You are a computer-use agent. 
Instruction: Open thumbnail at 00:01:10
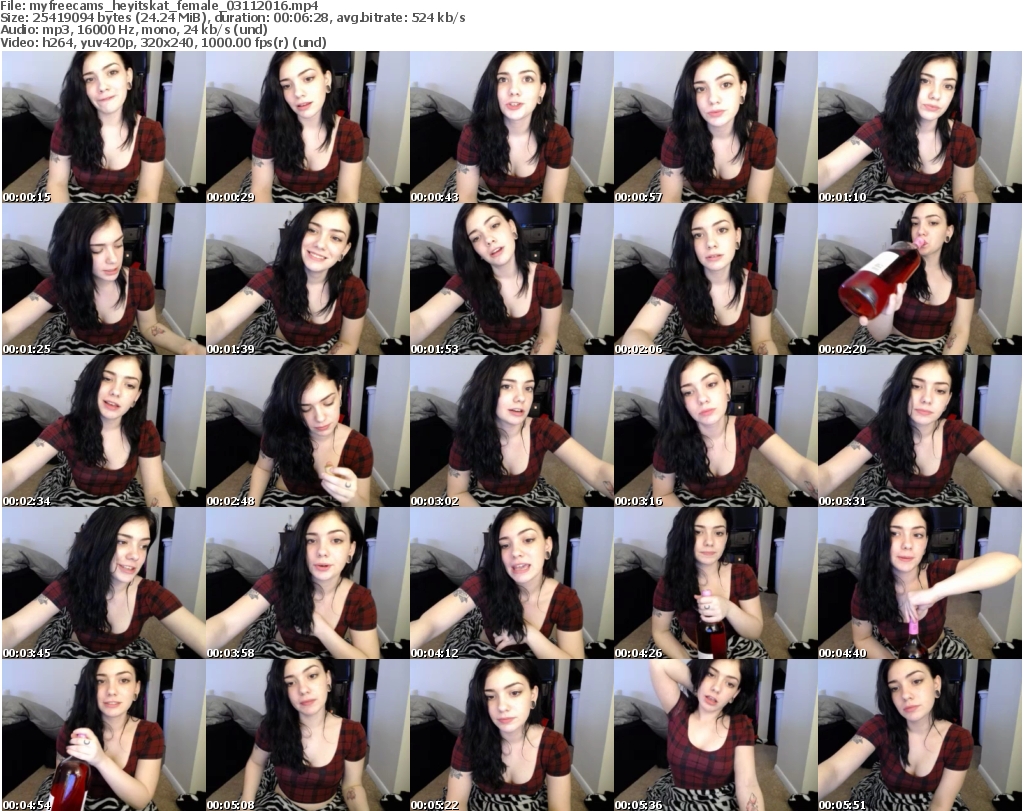(x=920, y=127)
